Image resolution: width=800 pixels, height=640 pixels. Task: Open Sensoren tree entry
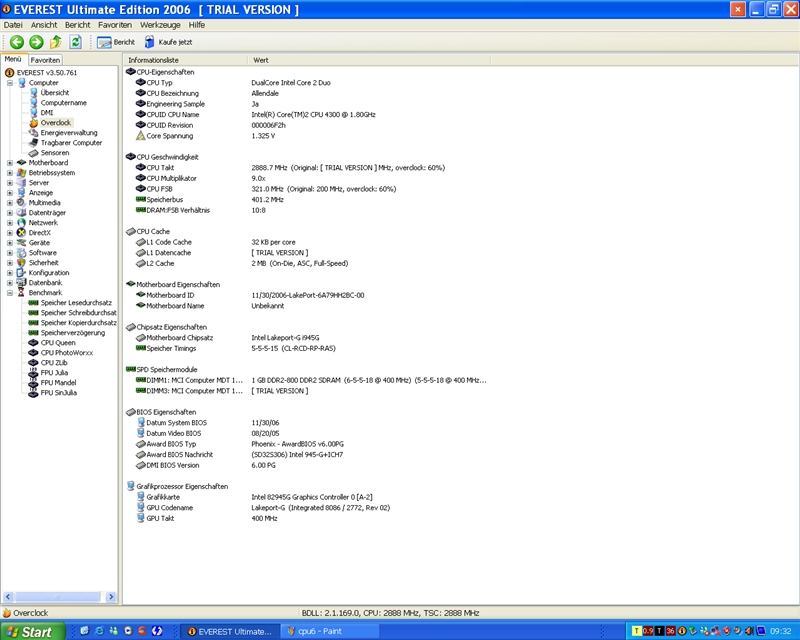55,153
